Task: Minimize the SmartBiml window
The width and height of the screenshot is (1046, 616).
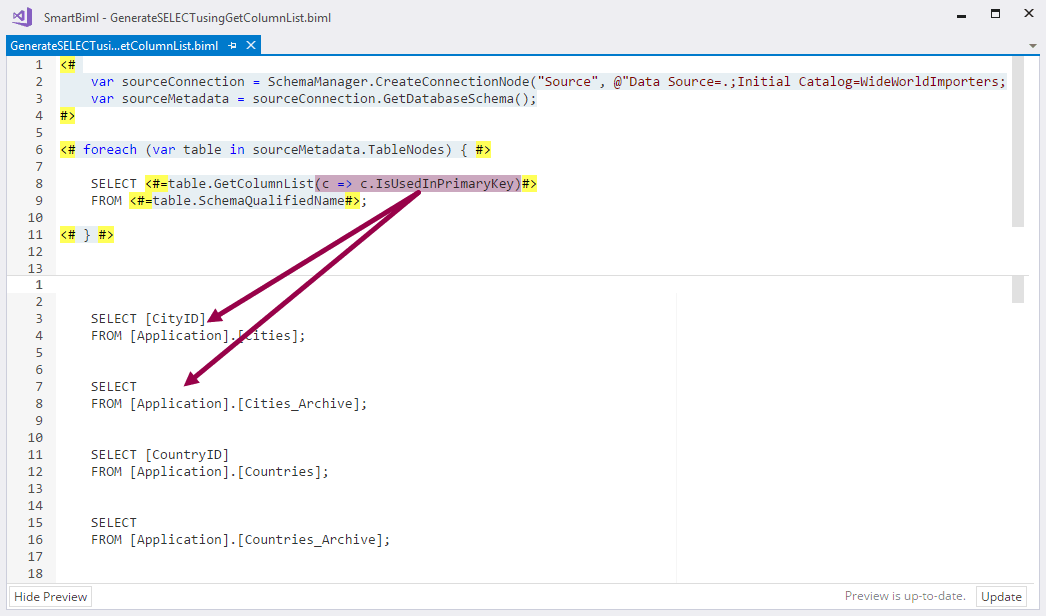Action: coord(961,14)
